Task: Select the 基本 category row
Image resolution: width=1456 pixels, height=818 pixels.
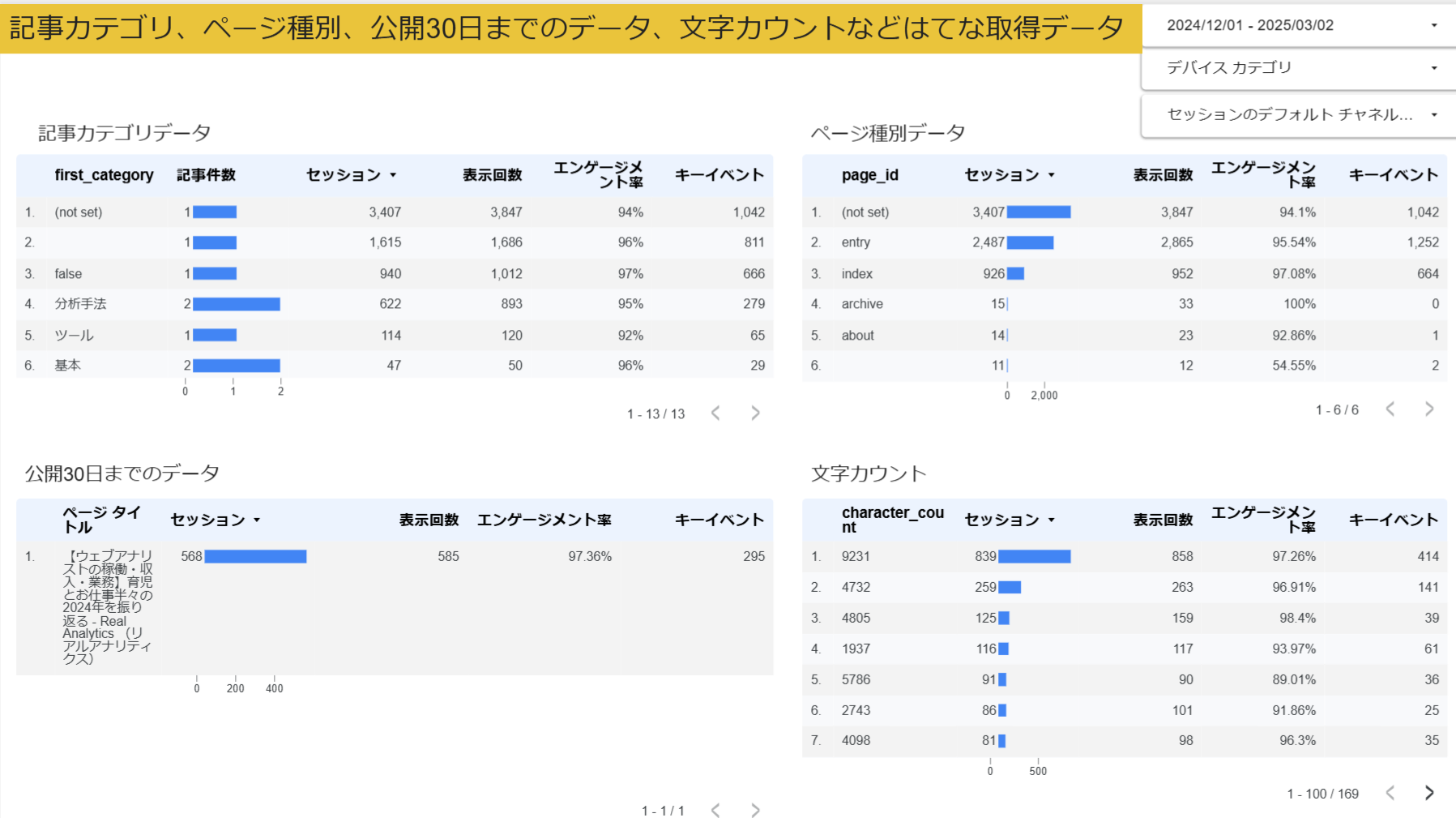Action: [395, 366]
